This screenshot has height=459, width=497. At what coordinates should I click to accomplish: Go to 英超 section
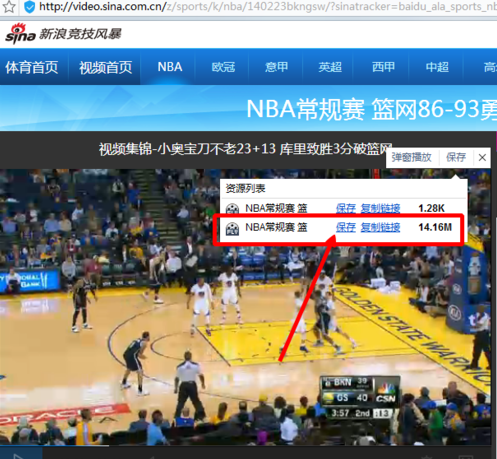pyautogui.click(x=330, y=67)
